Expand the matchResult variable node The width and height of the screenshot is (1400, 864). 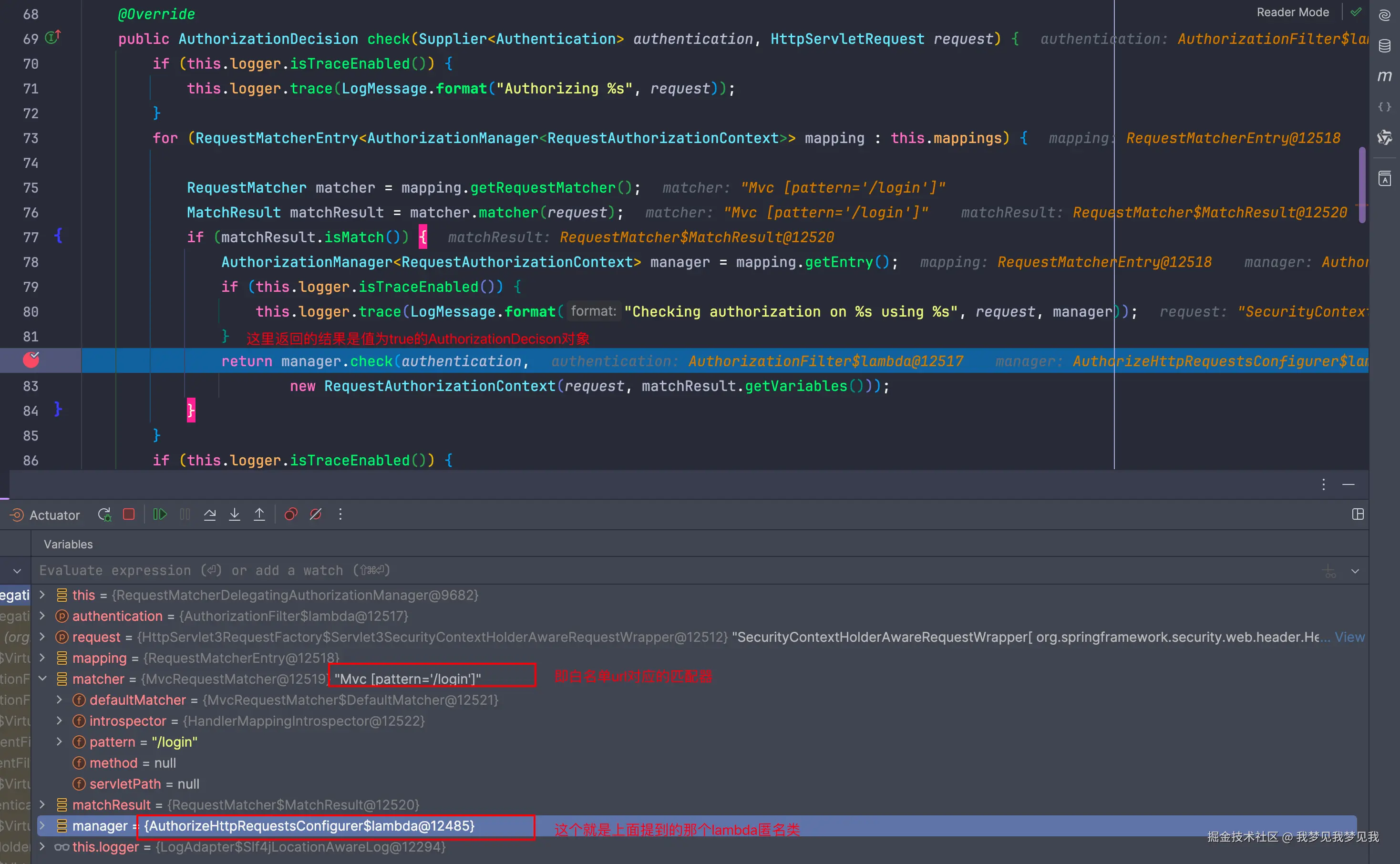coord(42,804)
